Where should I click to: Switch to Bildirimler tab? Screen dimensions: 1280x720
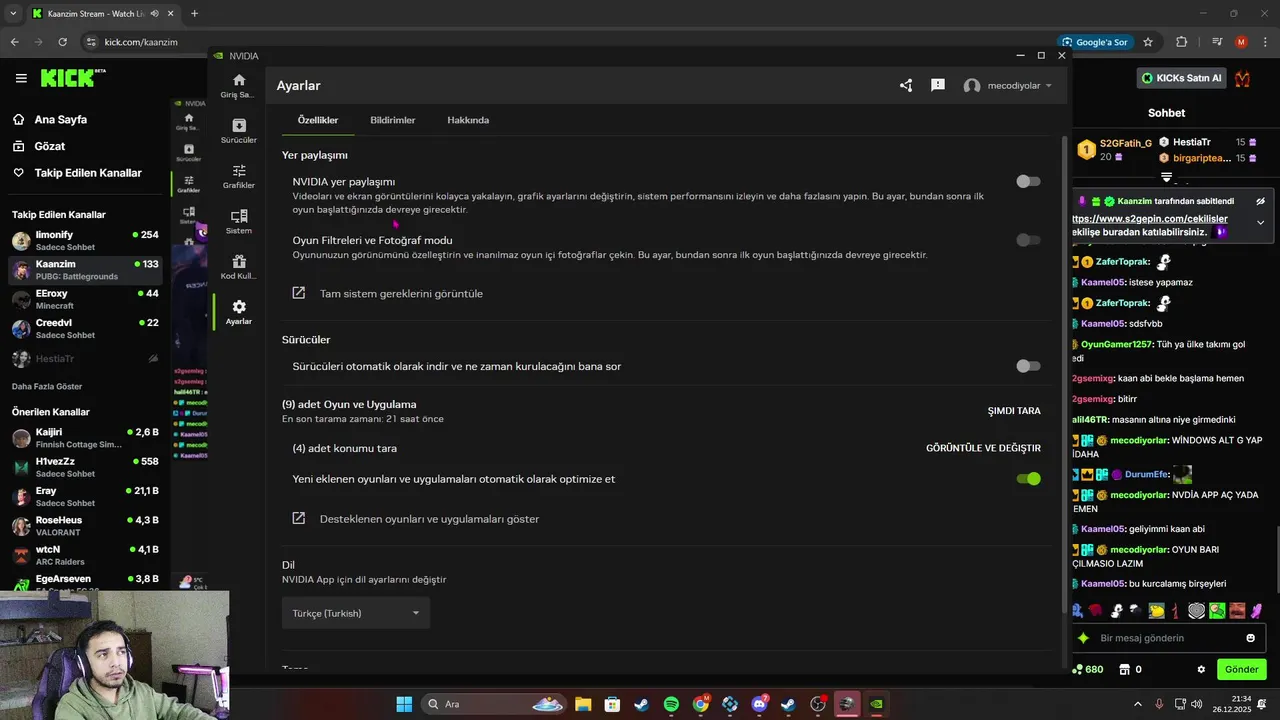pyautogui.click(x=393, y=120)
